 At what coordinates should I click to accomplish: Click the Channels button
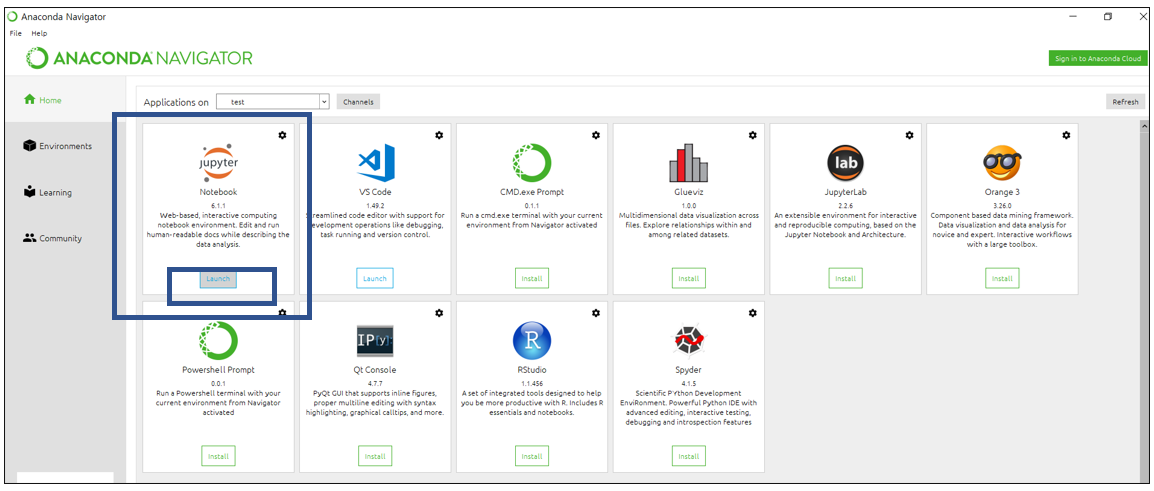click(x=358, y=102)
